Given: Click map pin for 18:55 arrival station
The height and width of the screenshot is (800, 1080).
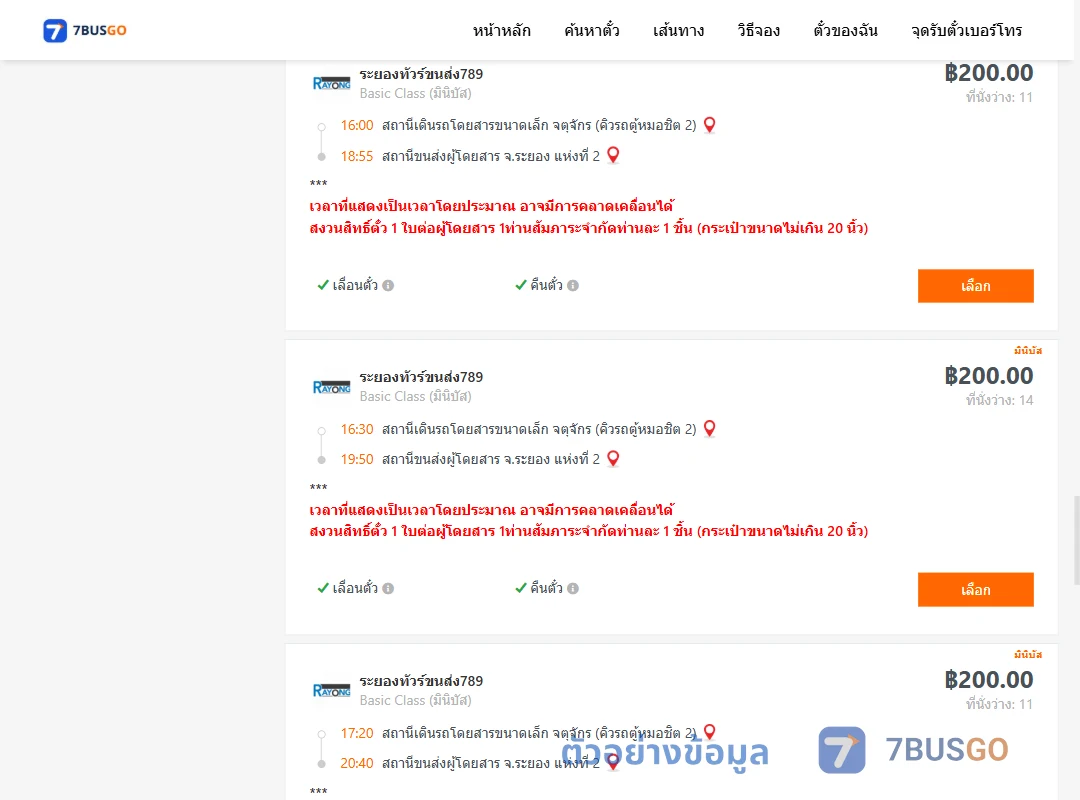Looking at the screenshot, I should coord(613,155).
